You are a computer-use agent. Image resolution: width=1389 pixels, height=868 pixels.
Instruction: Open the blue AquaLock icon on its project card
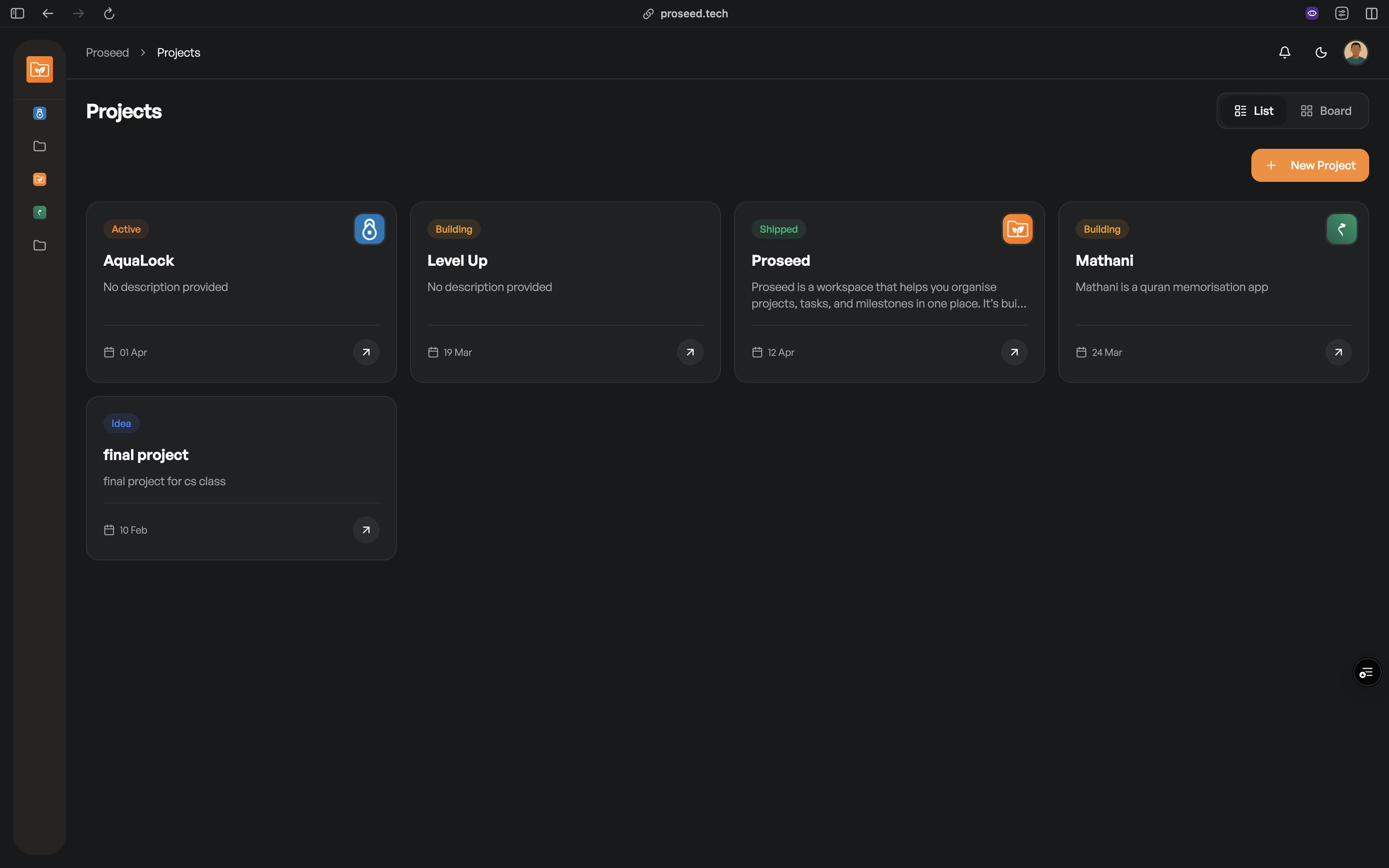pyautogui.click(x=369, y=229)
